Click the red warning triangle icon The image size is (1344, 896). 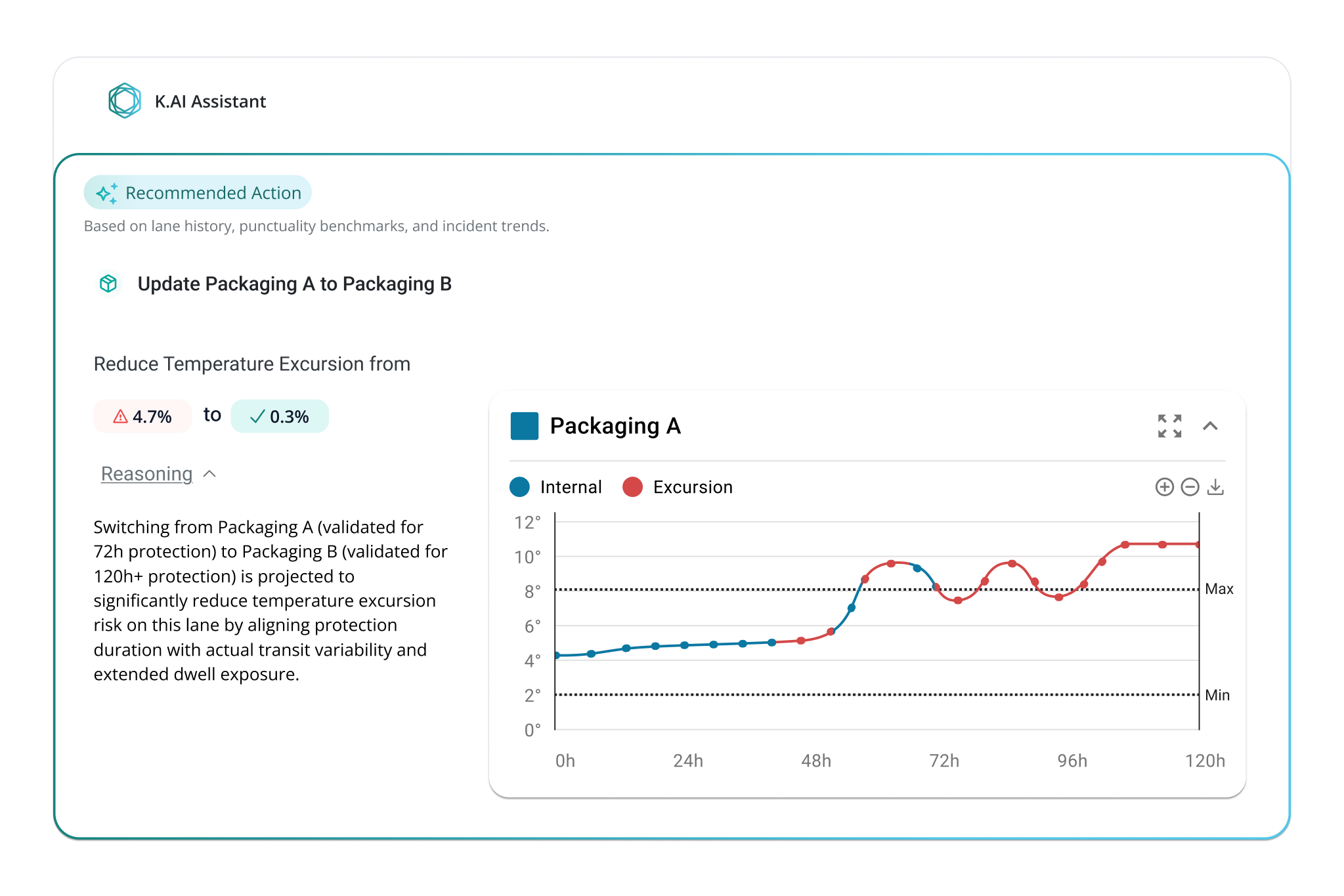tap(120, 416)
